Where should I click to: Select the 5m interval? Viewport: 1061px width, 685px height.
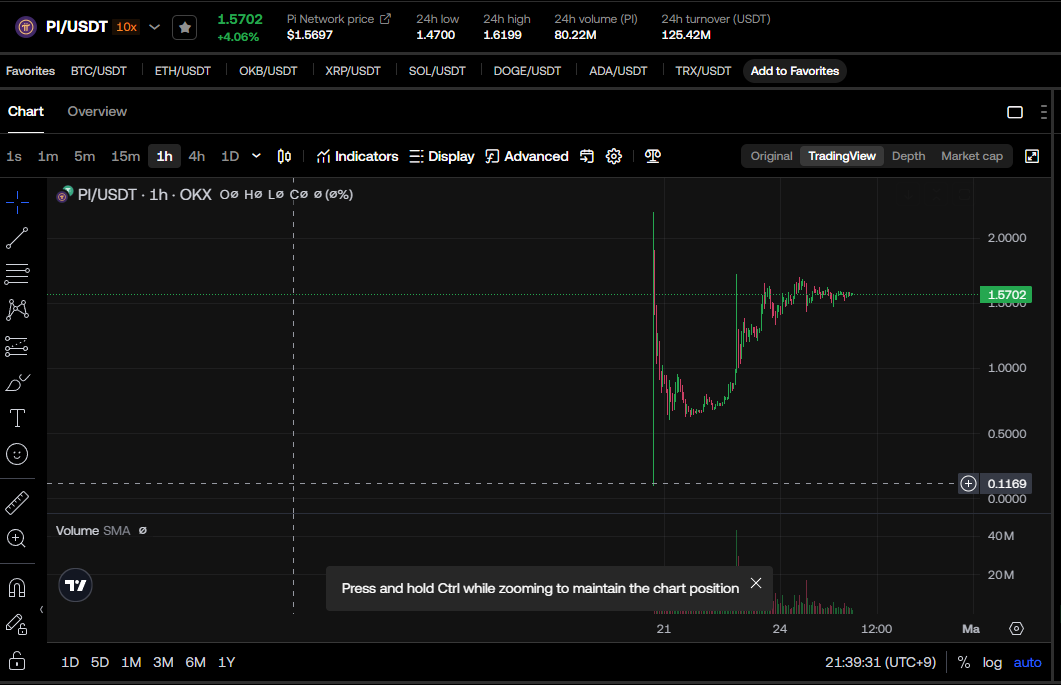click(x=85, y=156)
